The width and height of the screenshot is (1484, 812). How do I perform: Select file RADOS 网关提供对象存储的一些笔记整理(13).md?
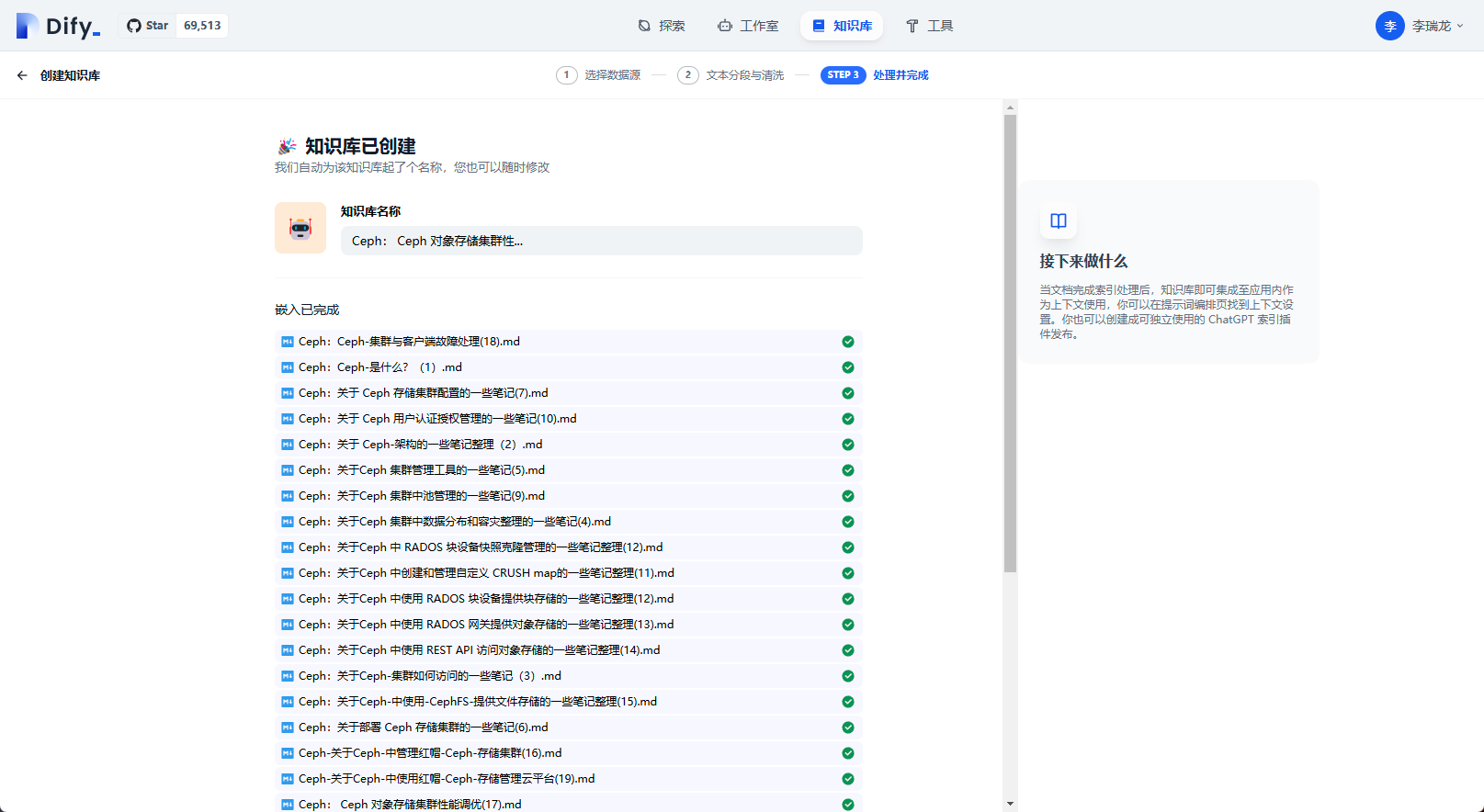(x=568, y=625)
